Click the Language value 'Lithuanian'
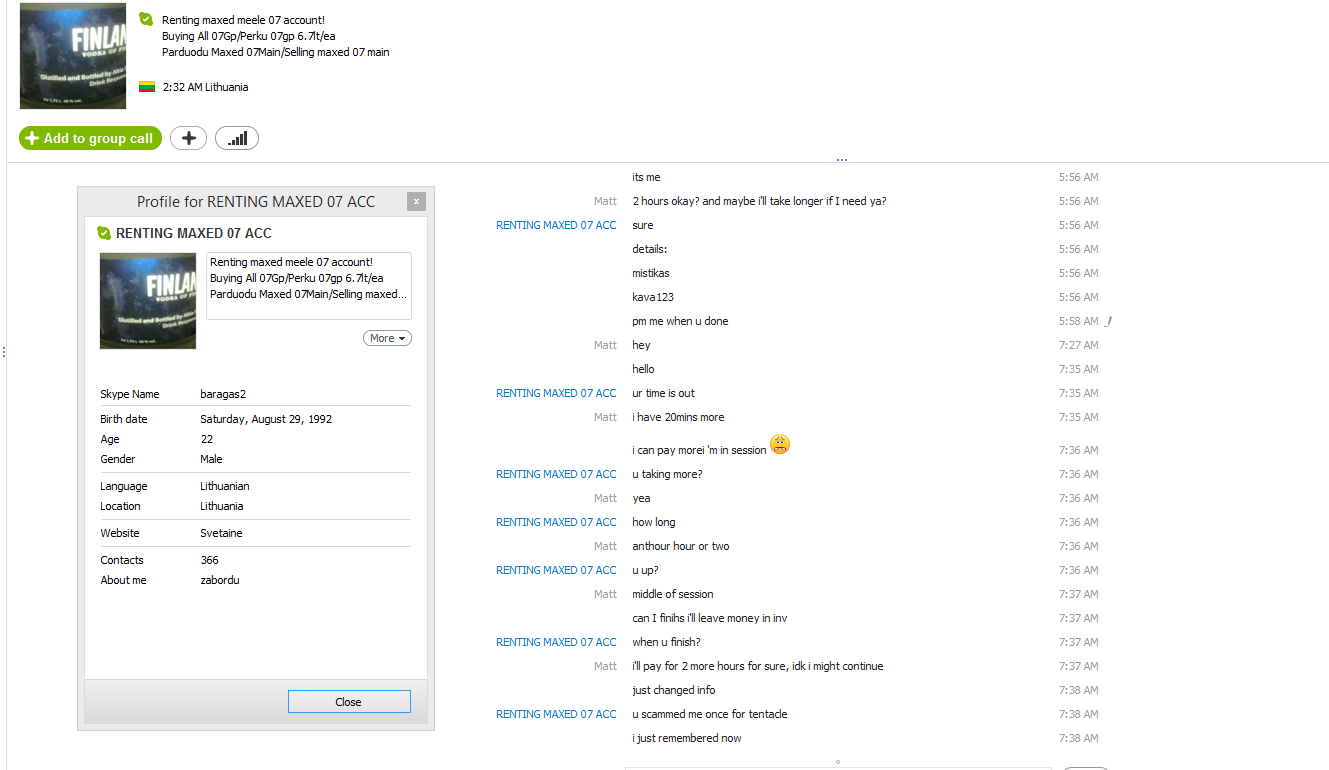 tap(225, 486)
